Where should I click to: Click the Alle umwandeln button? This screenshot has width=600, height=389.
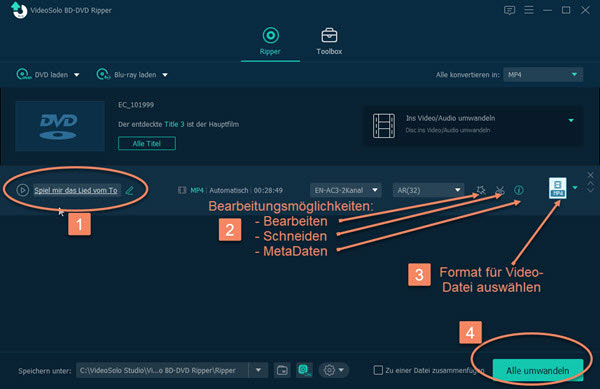point(538,370)
